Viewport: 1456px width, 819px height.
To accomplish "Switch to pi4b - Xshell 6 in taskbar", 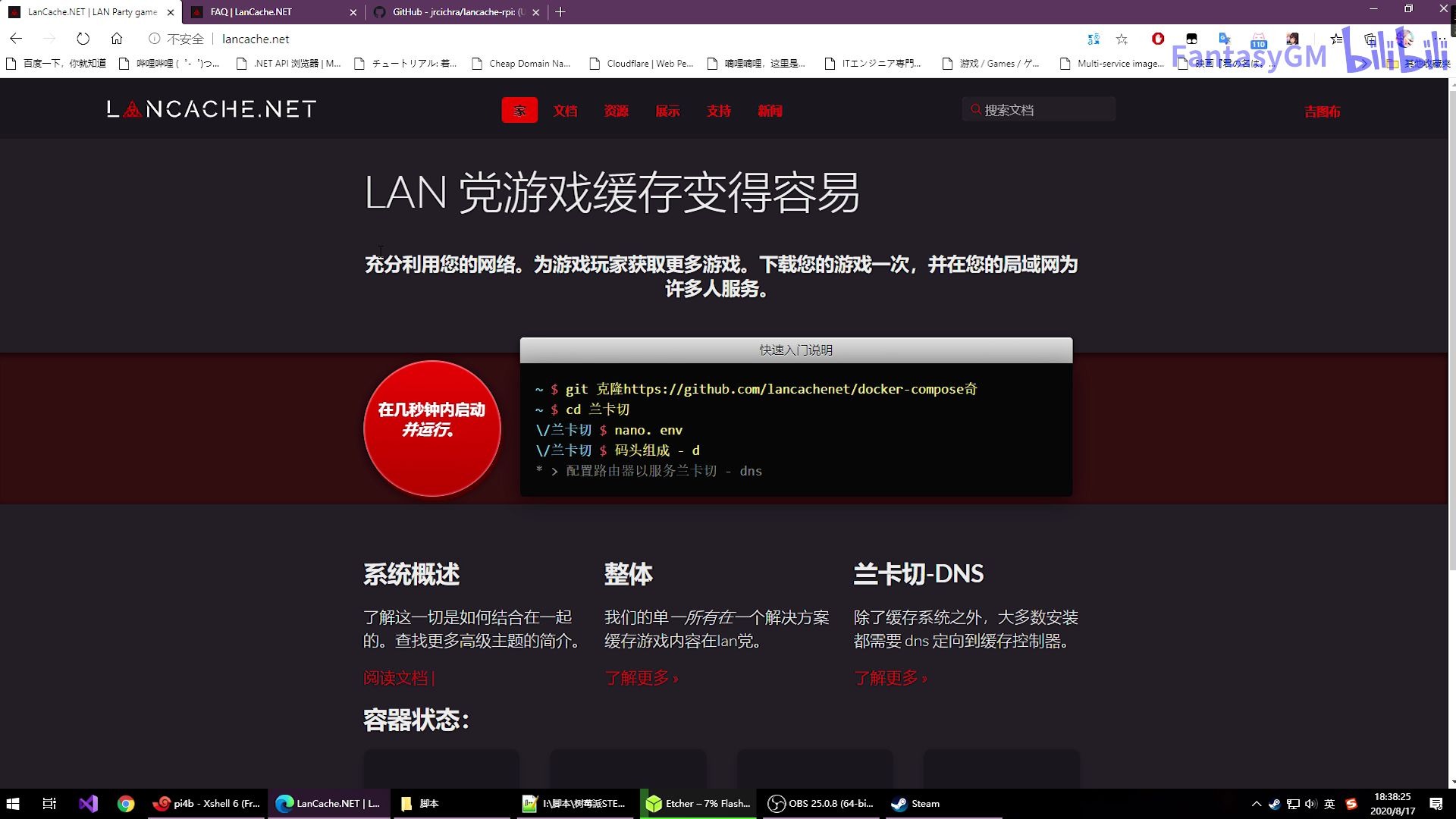I will [x=207, y=804].
